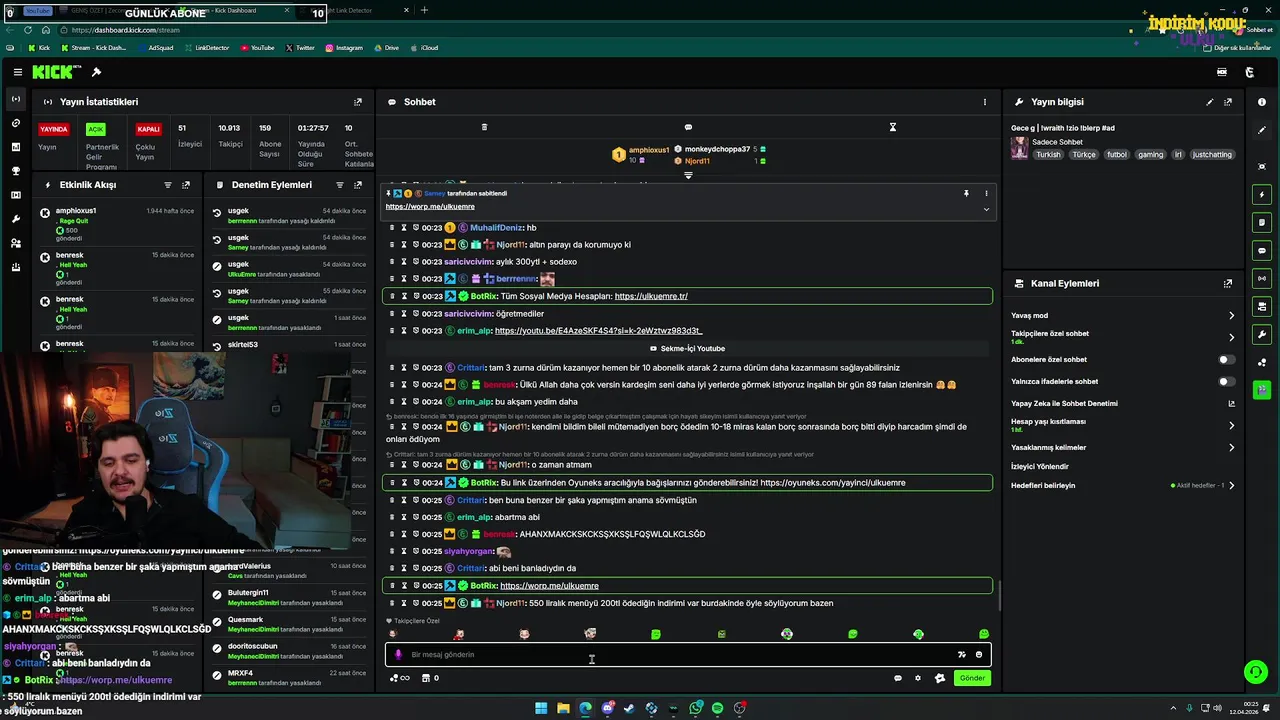Open erim_alp's youtu.be link
1280x720 pixels.
[598, 331]
